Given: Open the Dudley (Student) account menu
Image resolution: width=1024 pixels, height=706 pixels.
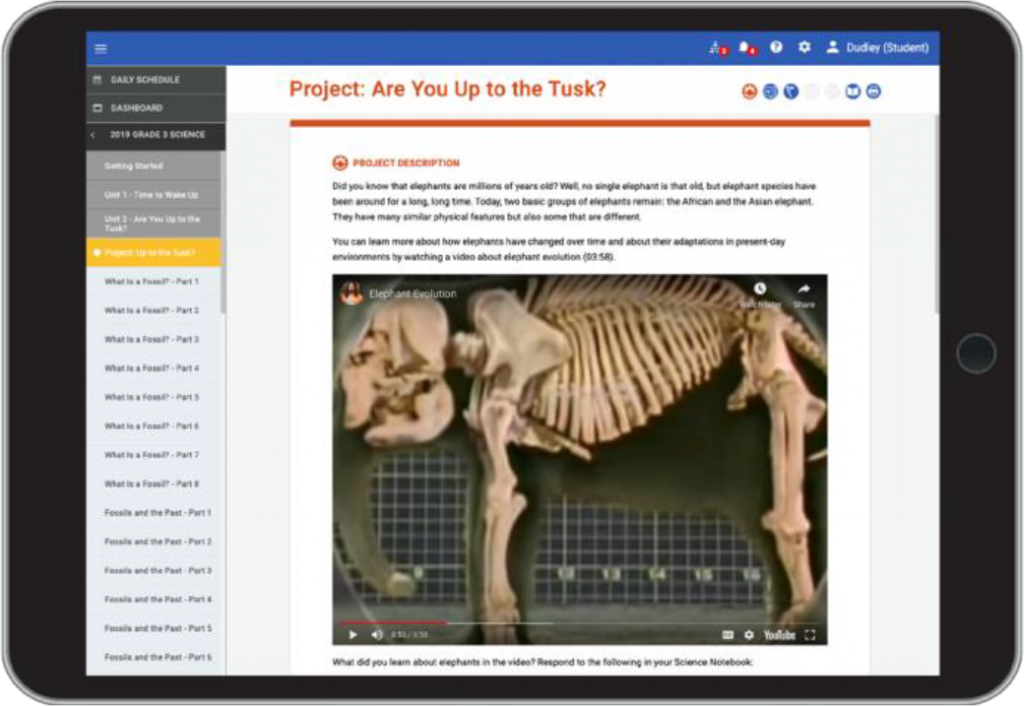Looking at the screenshot, I should coord(877,47).
